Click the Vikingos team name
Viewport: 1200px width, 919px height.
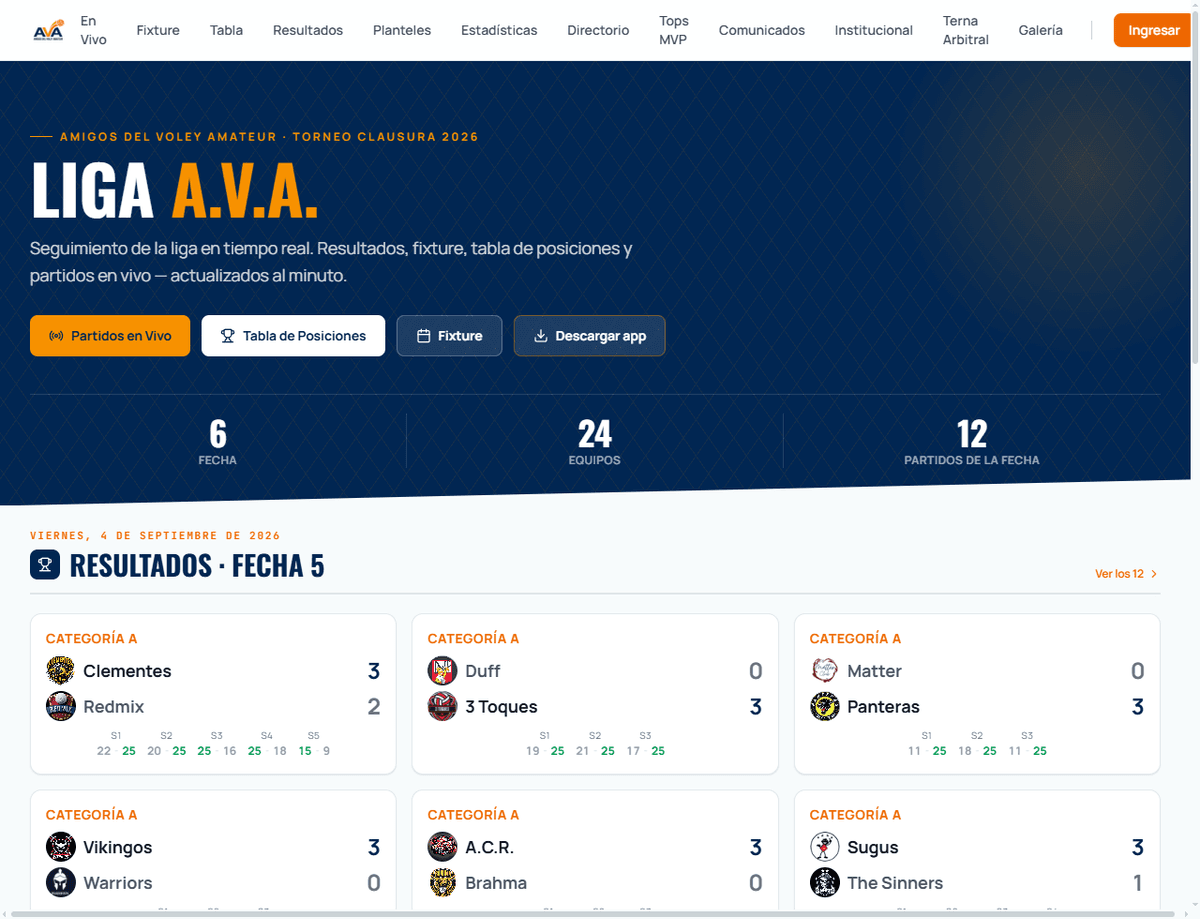(118, 847)
